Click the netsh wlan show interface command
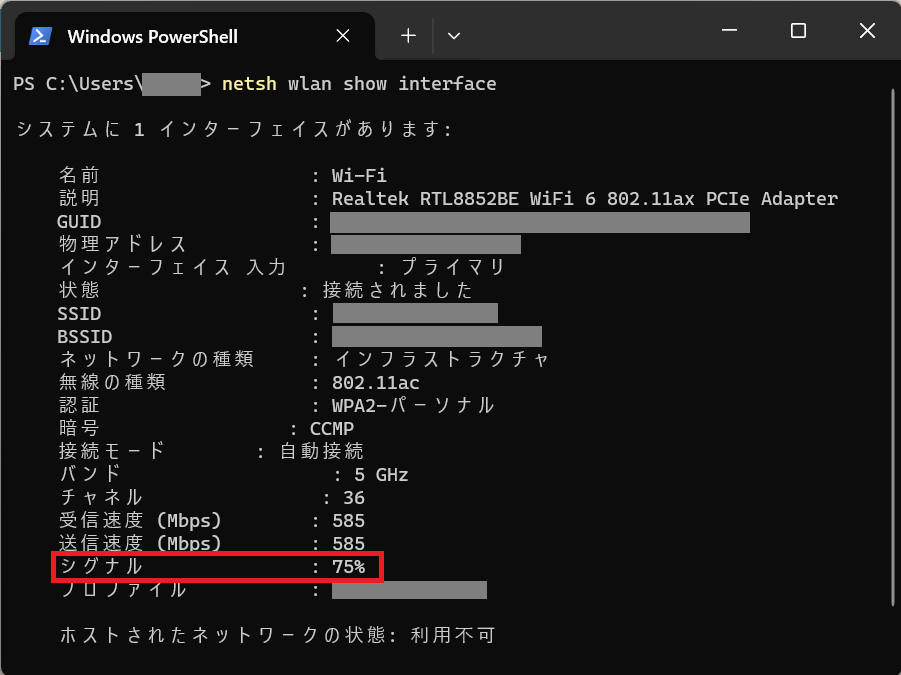The image size is (901, 675). tap(358, 84)
